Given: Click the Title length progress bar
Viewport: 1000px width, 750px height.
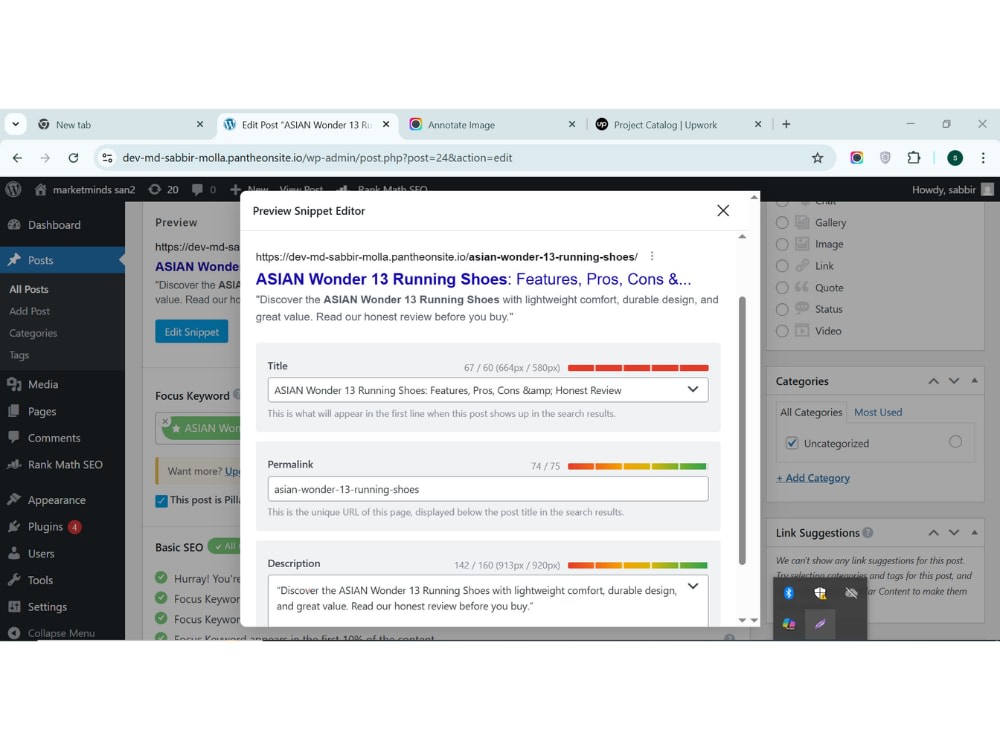Looking at the screenshot, I should click(638, 368).
